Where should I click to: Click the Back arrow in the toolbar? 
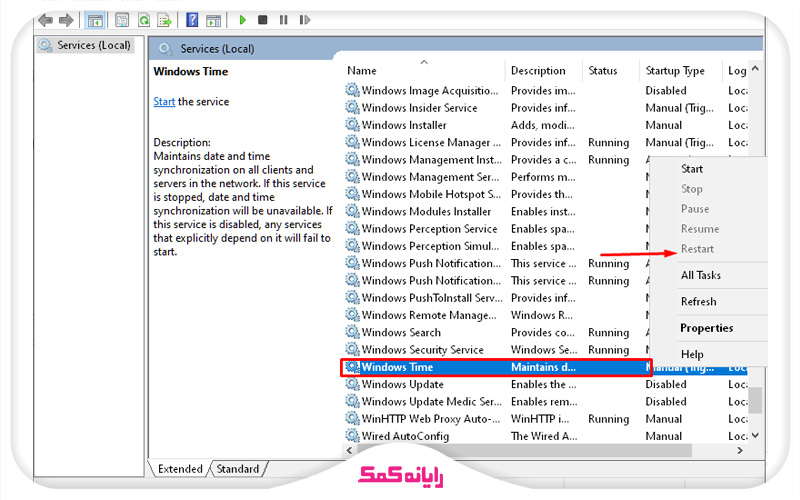45,20
